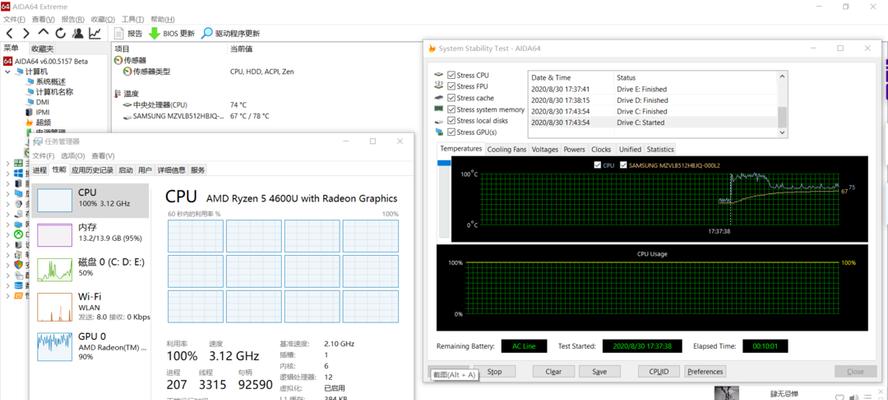Click the 报告 report page icon

[119, 33]
